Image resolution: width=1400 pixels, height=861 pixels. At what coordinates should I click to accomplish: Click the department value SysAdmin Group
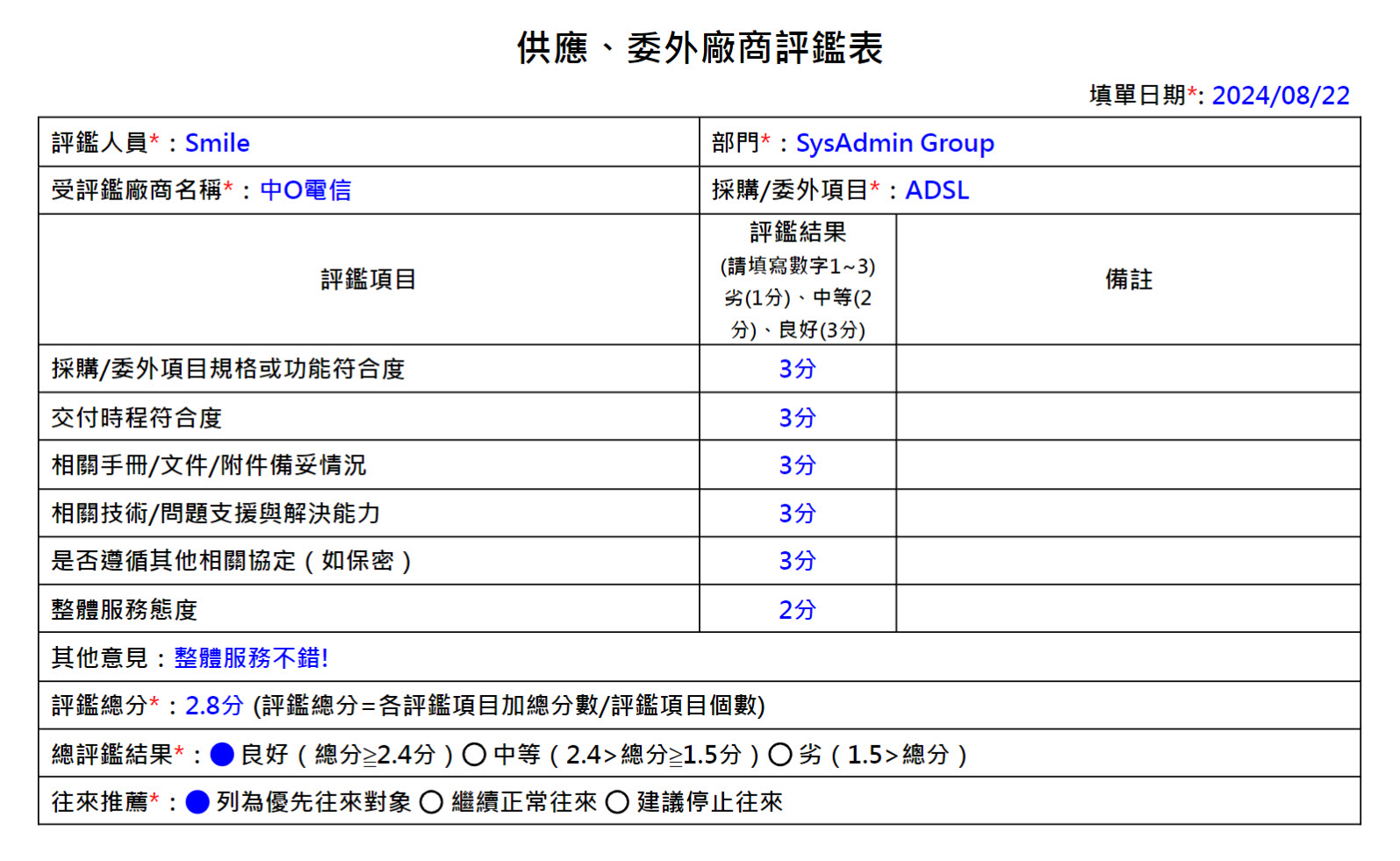point(894,142)
